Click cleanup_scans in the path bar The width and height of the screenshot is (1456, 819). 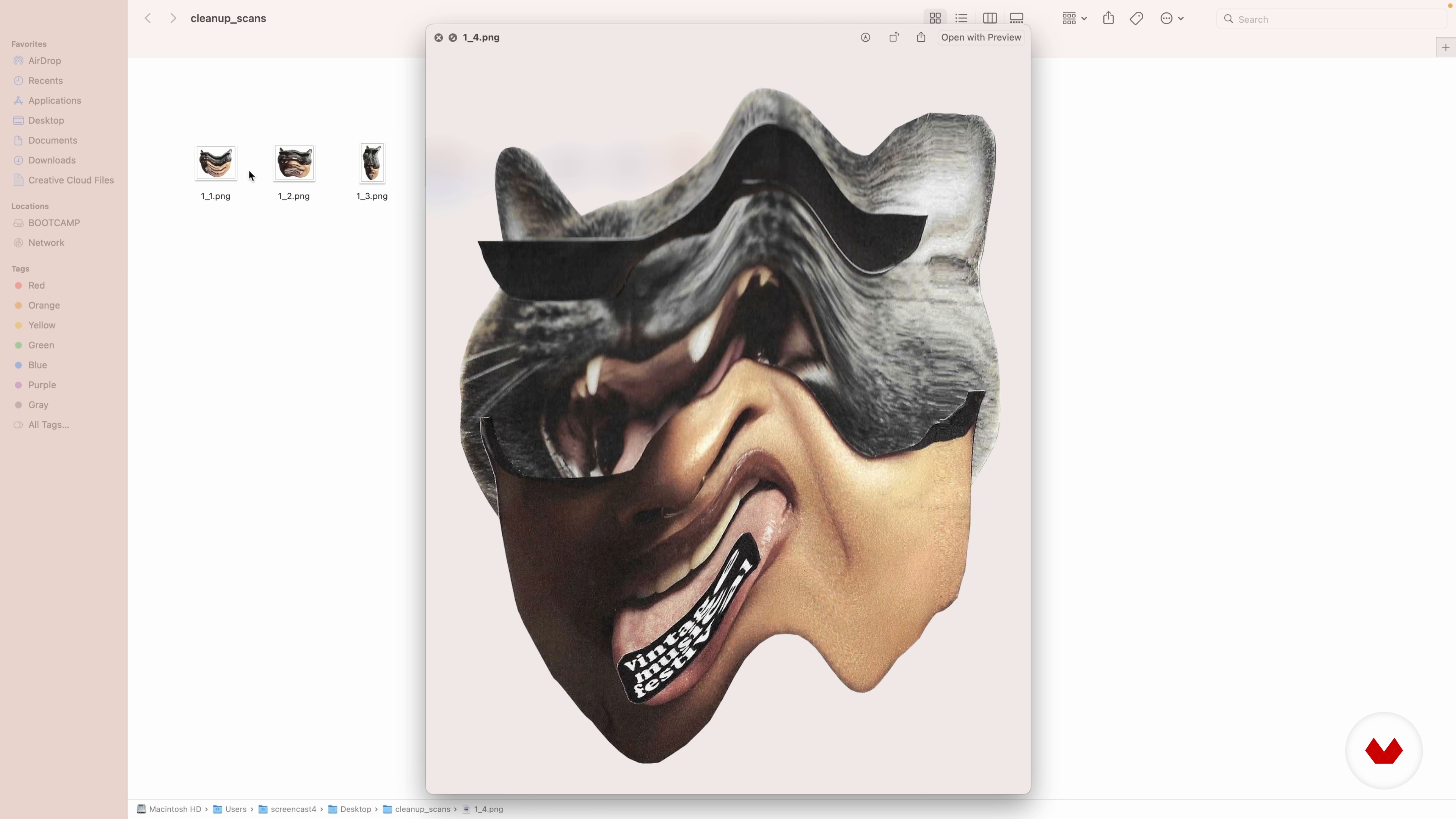point(417,809)
